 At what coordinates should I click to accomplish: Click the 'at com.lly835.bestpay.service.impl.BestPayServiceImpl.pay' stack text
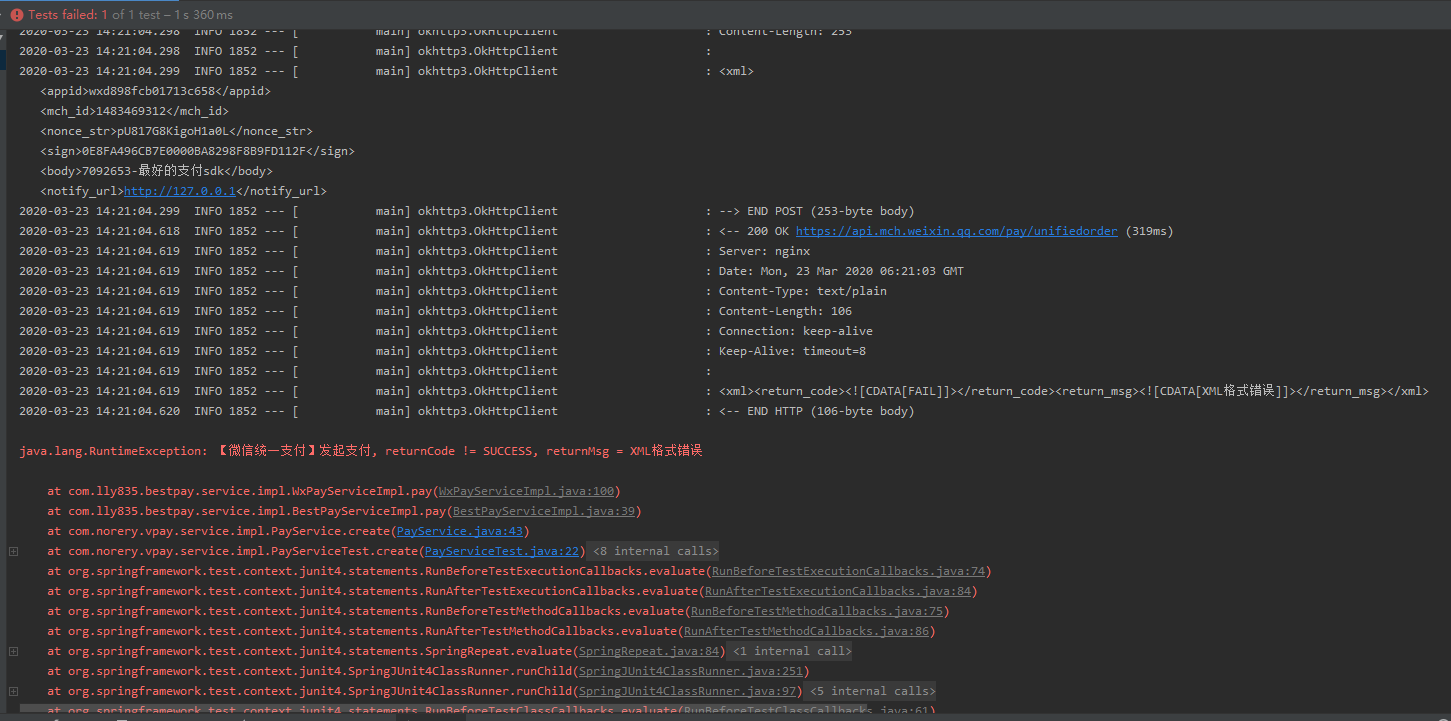coord(247,511)
